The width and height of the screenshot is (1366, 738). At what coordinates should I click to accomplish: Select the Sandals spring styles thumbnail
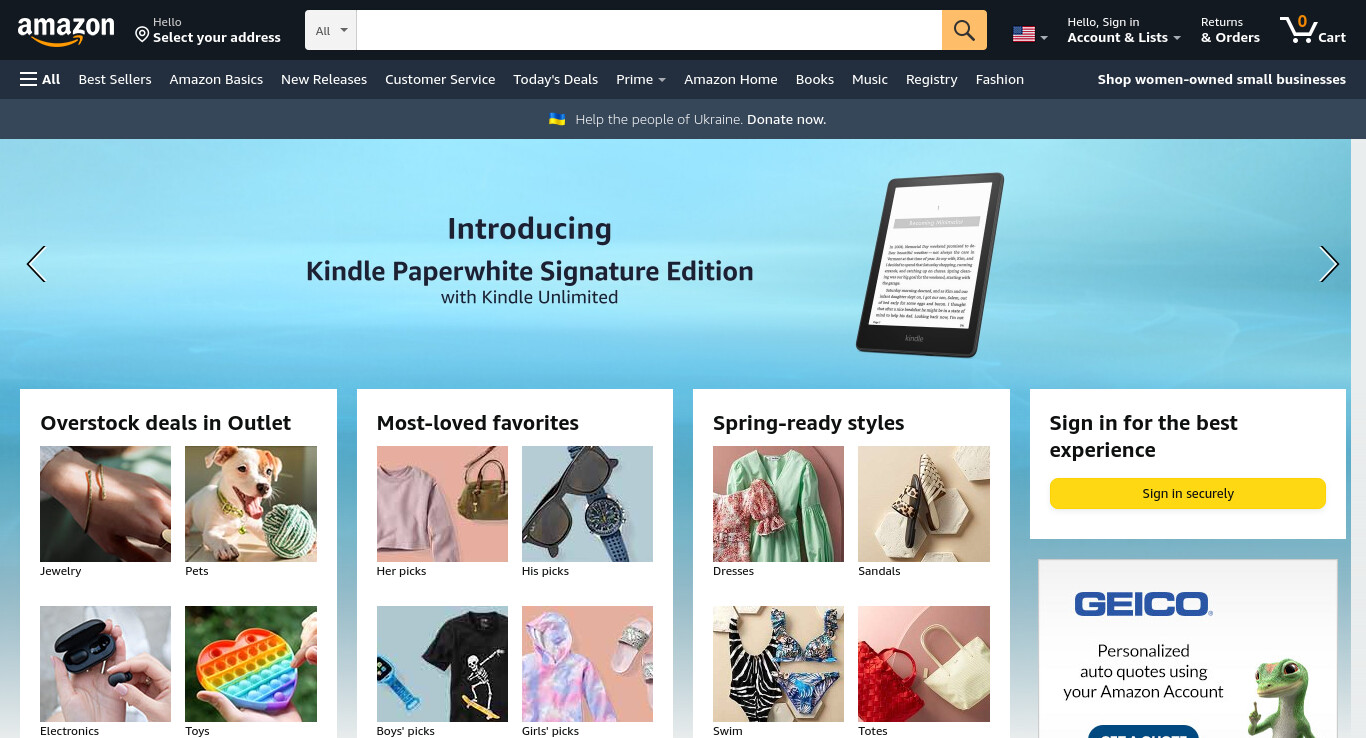click(x=924, y=504)
